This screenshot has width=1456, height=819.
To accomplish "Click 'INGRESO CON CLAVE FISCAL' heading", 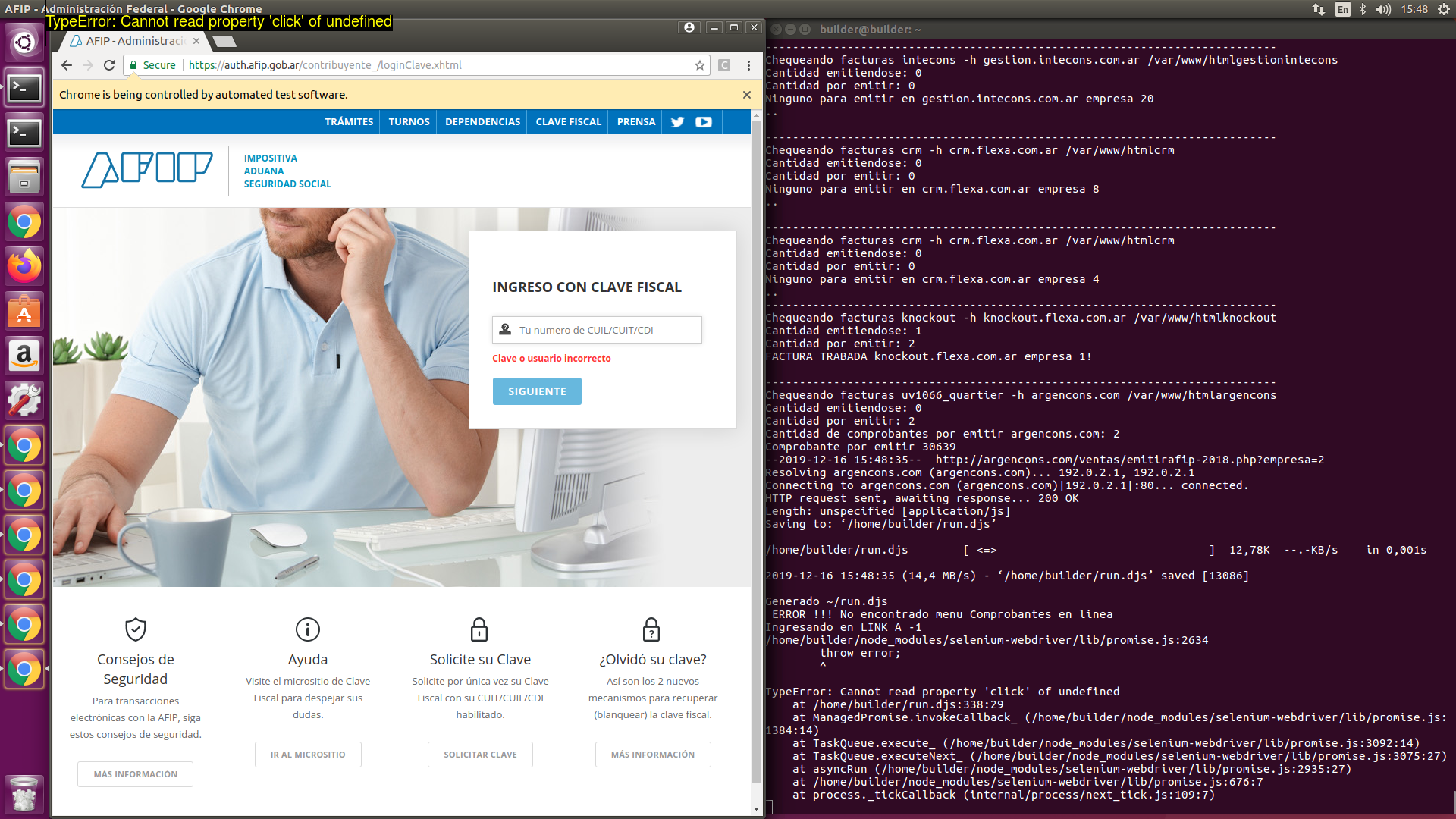I will tap(587, 287).
